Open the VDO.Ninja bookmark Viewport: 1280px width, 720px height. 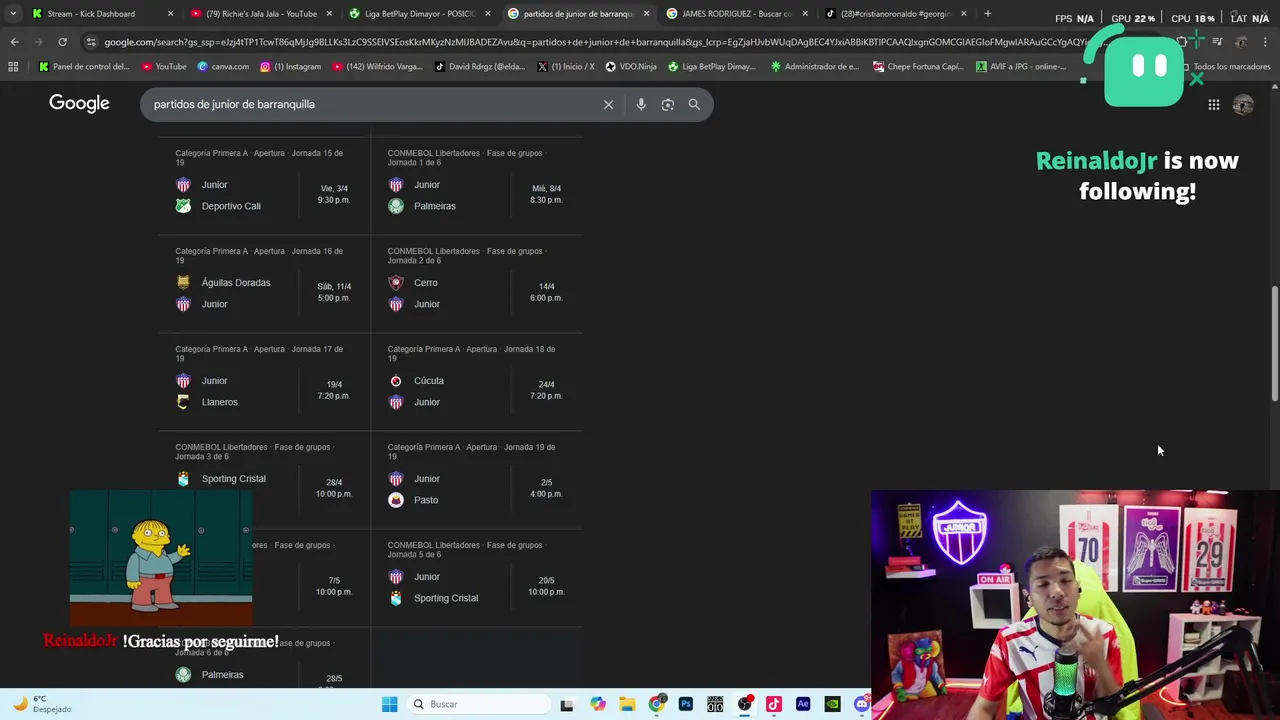click(631, 66)
